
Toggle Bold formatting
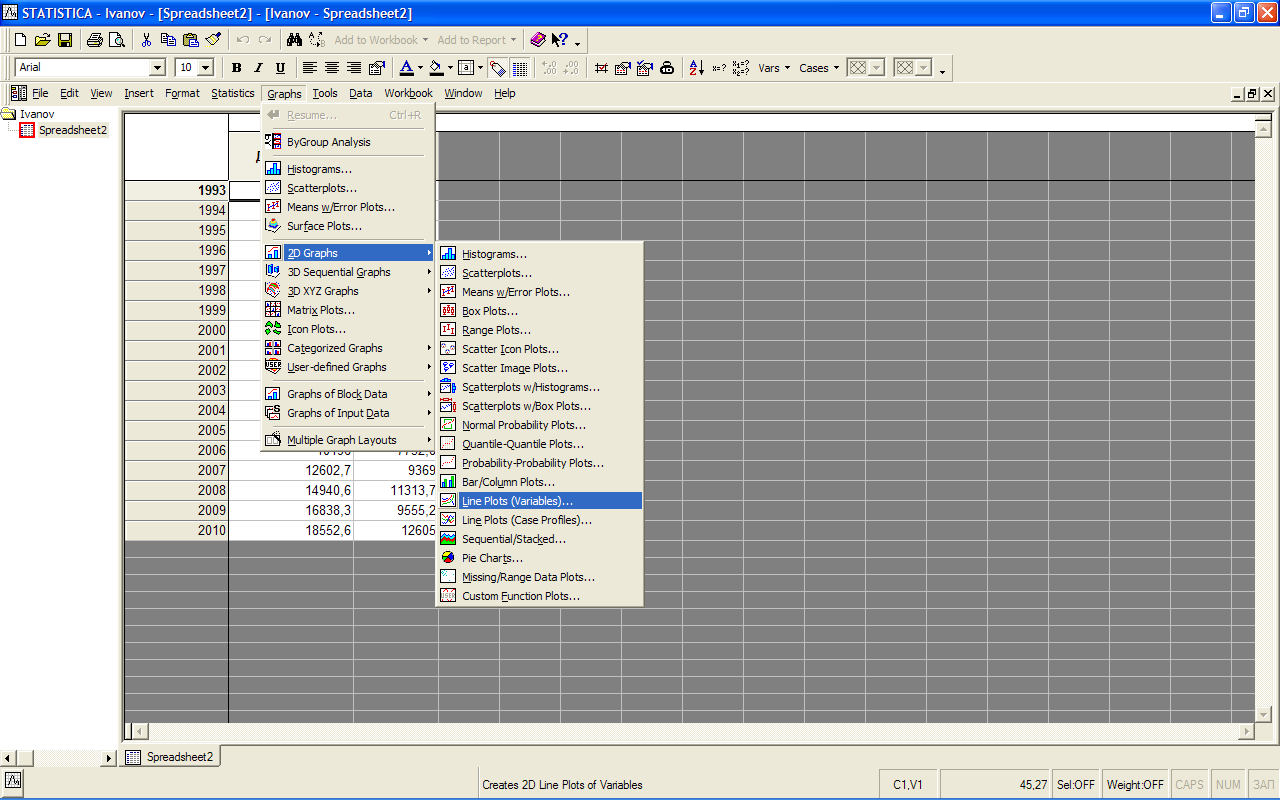pyautogui.click(x=237, y=68)
